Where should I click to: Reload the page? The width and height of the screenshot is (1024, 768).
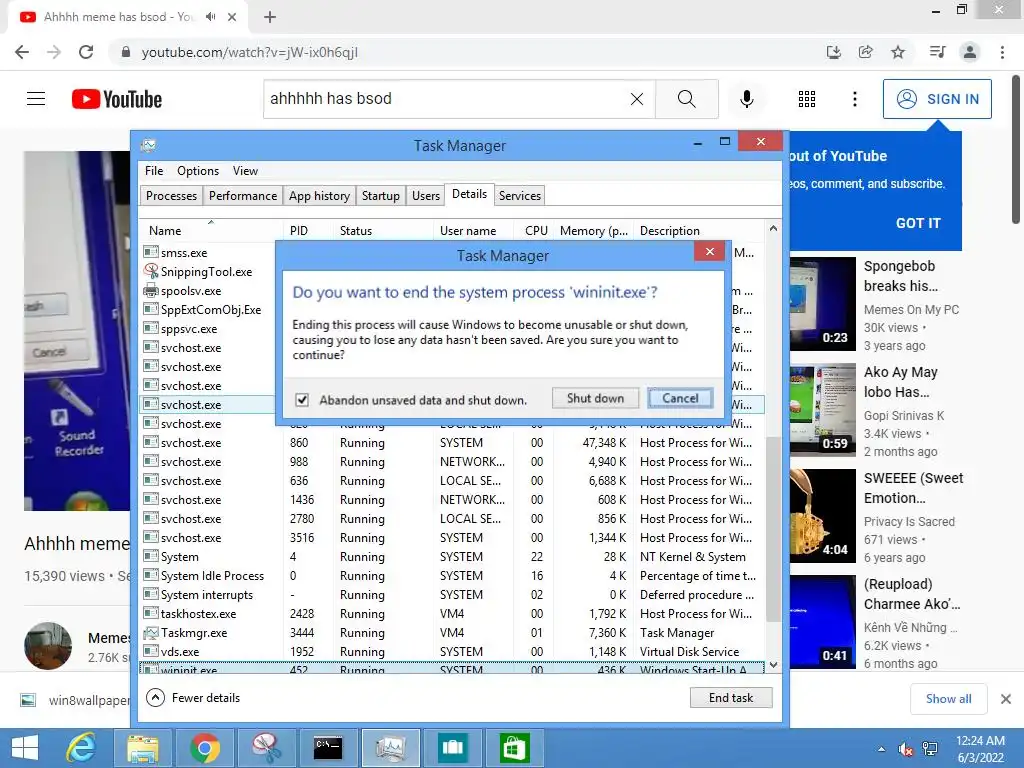86,52
